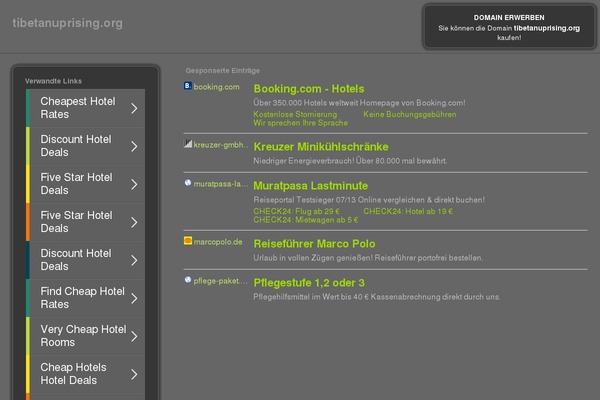This screenshot has height=400, width=600.
Task: Click the pflege-paket domain text
Action: [221, 281]
